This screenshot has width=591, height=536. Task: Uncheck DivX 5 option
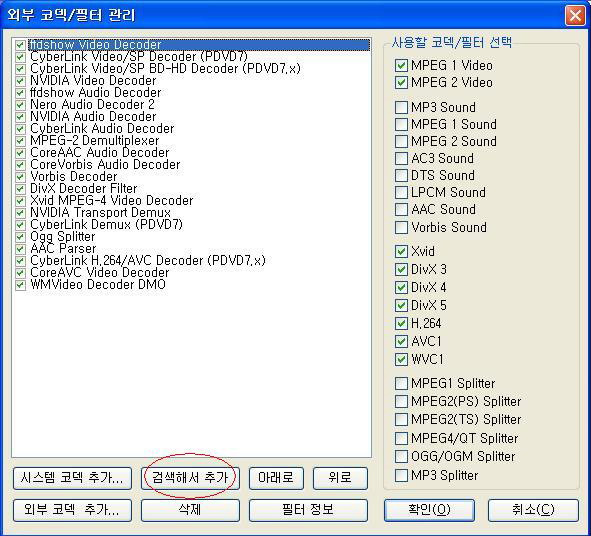[x=401, y=305]
